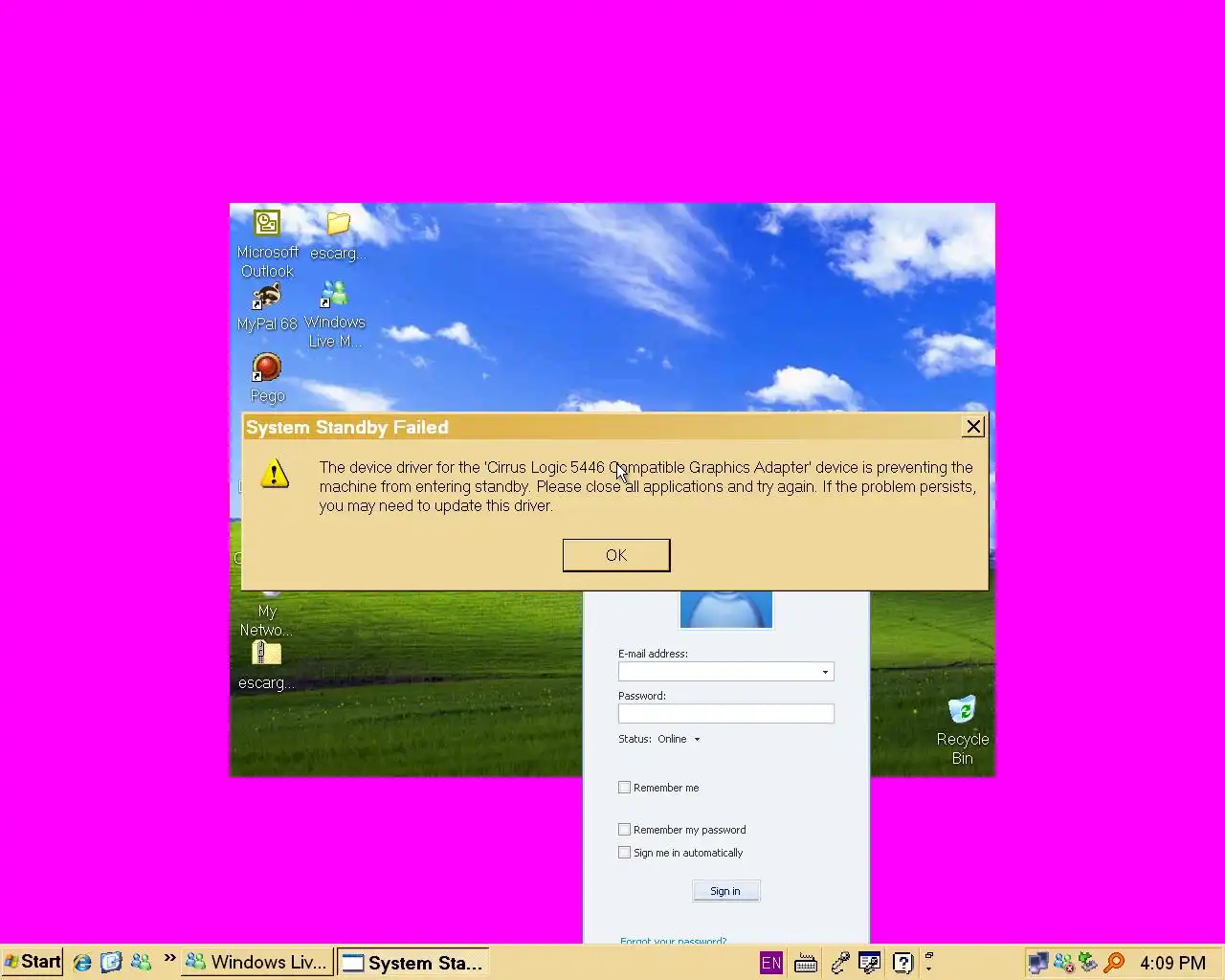Viewport: 1225px width, 980px height.
Task: Click Messenger quick launch icon
Action: click(141, 963)
